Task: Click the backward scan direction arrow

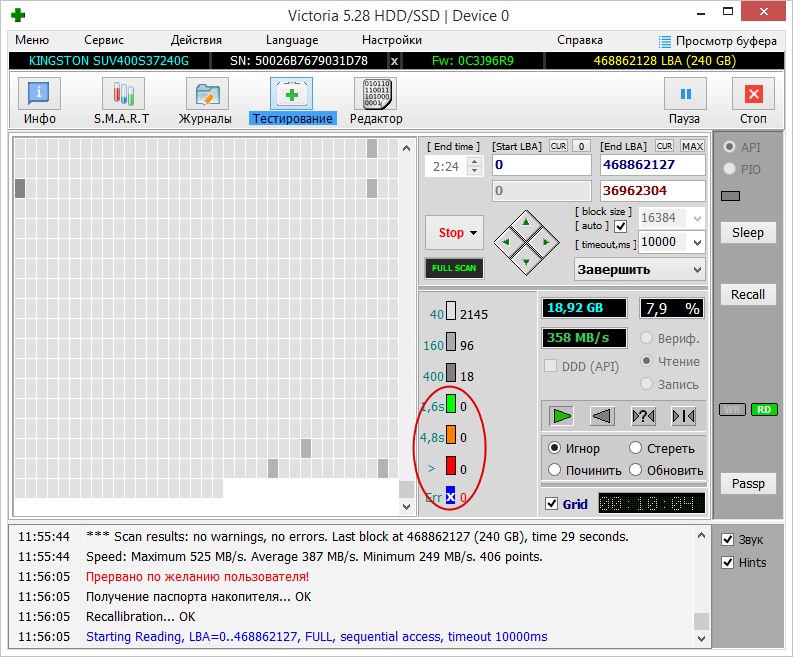Action: [602, 415]
